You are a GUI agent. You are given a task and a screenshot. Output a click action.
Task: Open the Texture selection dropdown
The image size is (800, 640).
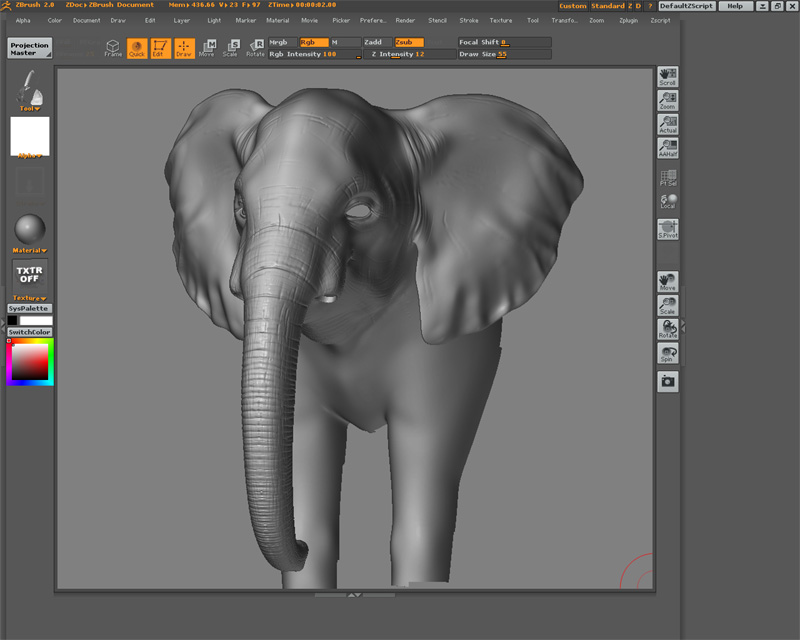[x=30, y=298]
